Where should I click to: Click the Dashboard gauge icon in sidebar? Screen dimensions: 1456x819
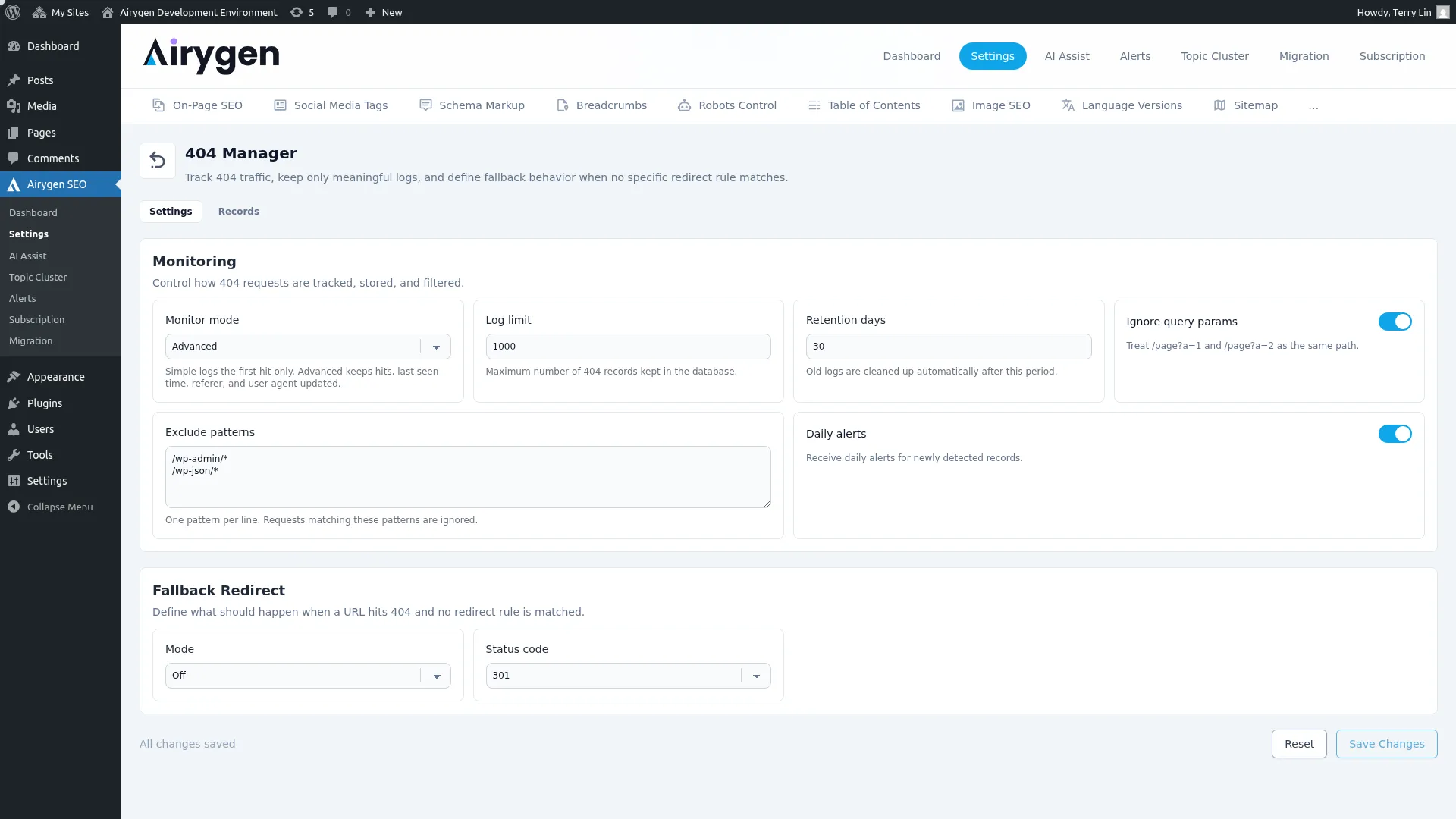pos(14,46)
